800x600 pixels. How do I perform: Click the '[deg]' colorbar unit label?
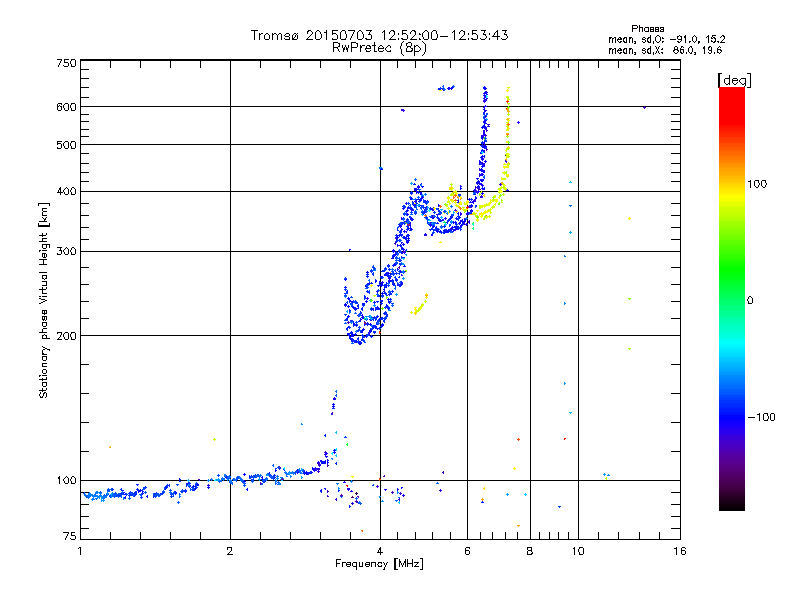click(734, 81)
